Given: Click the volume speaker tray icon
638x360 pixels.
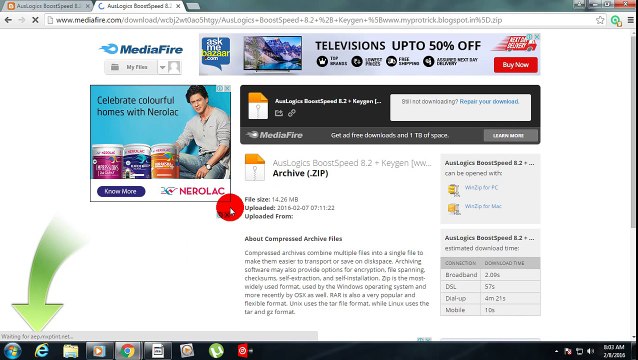Looking at the screenshot, I should [x=591, y=351].
